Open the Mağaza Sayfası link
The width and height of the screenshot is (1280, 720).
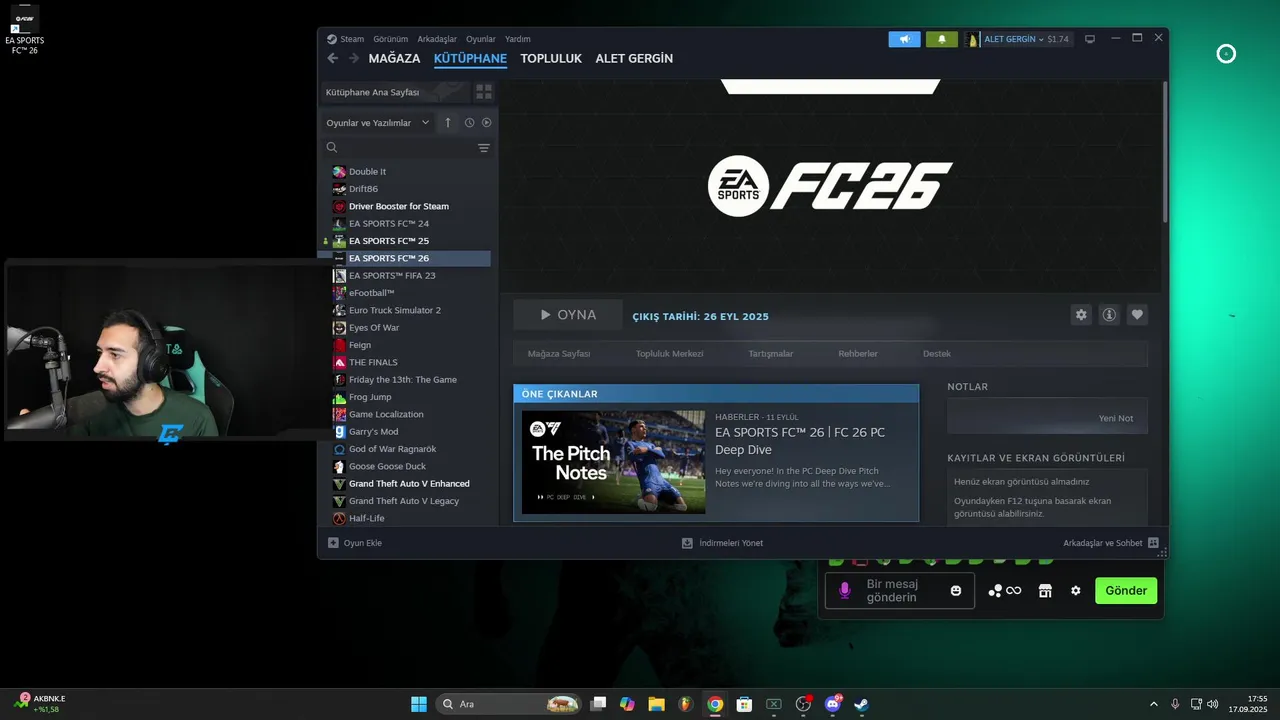pos(559,354)
